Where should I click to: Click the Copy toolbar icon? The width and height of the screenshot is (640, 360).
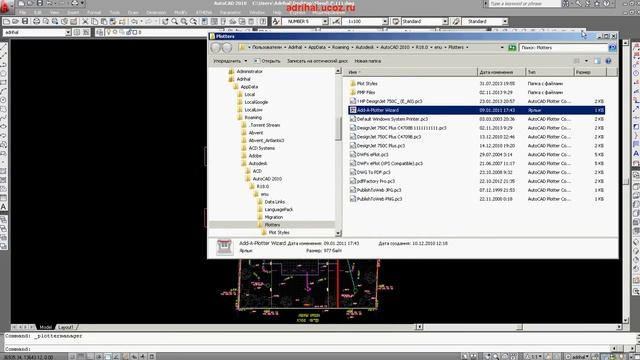click(x=95, y=21)
